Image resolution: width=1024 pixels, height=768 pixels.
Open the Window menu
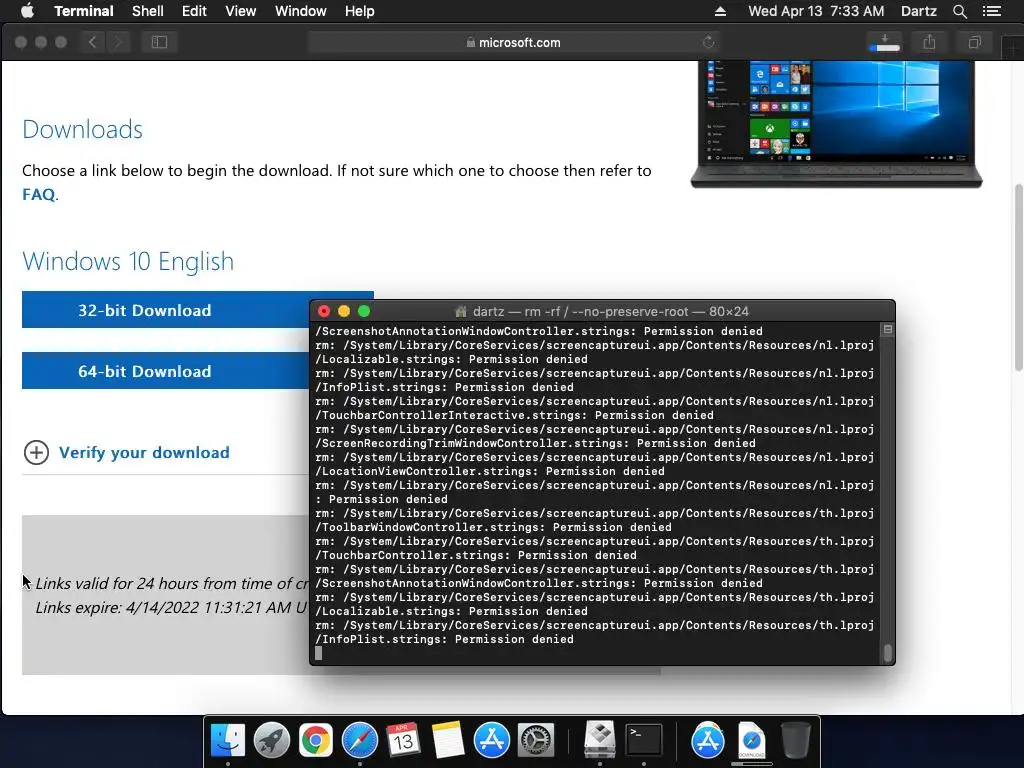pos(300,11)
